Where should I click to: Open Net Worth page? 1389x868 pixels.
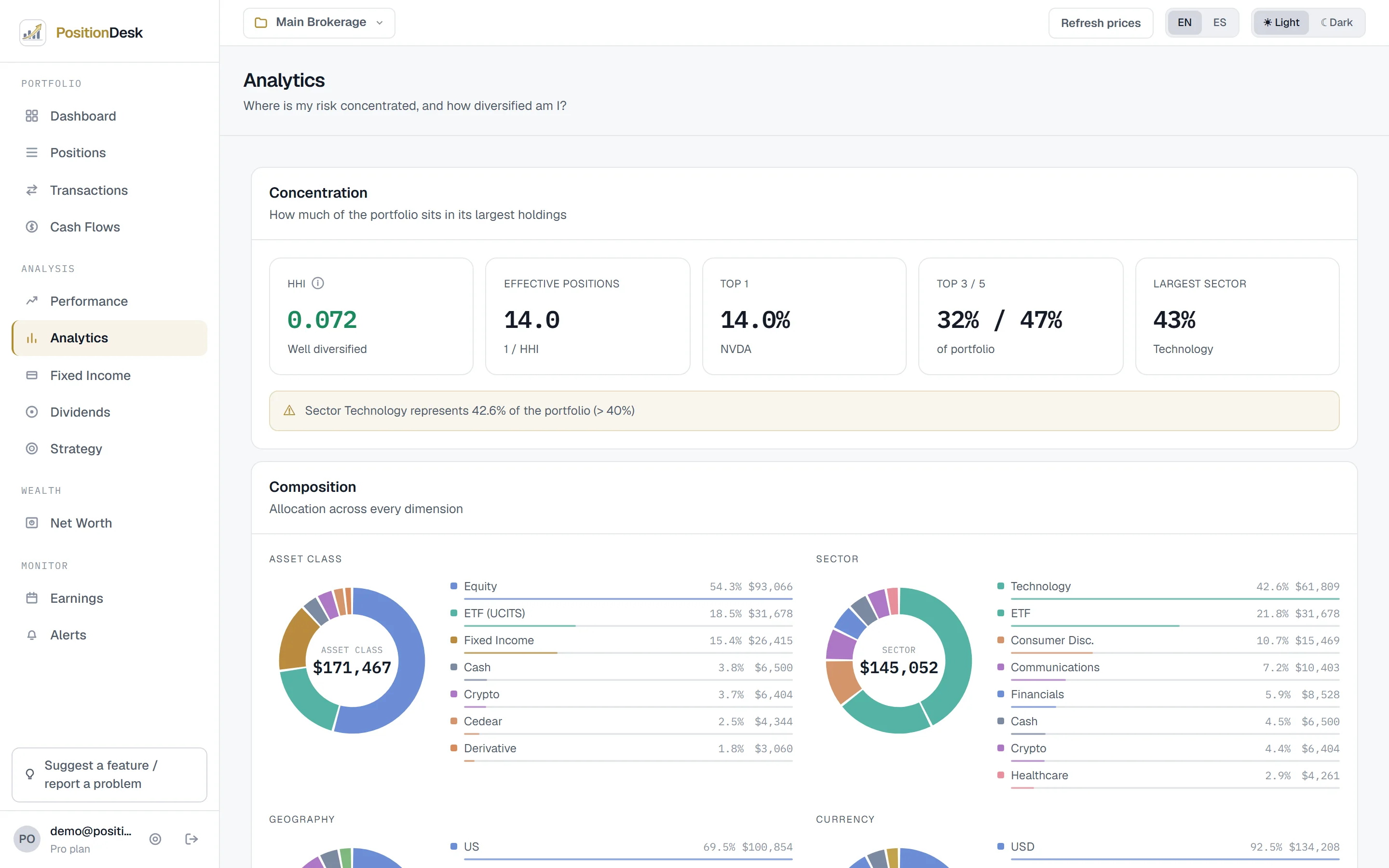109,523
